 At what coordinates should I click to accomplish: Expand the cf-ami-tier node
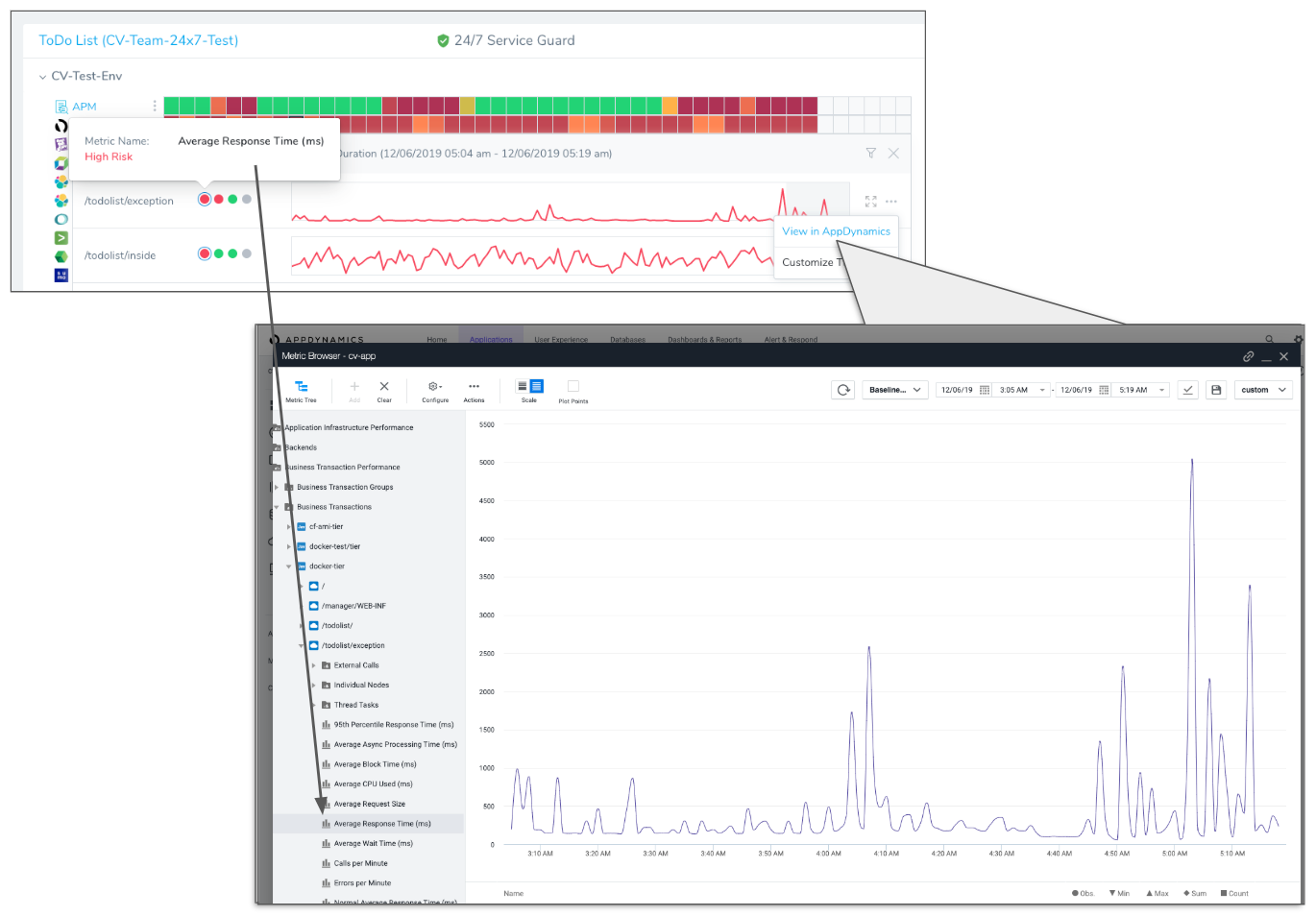(289, 527)
